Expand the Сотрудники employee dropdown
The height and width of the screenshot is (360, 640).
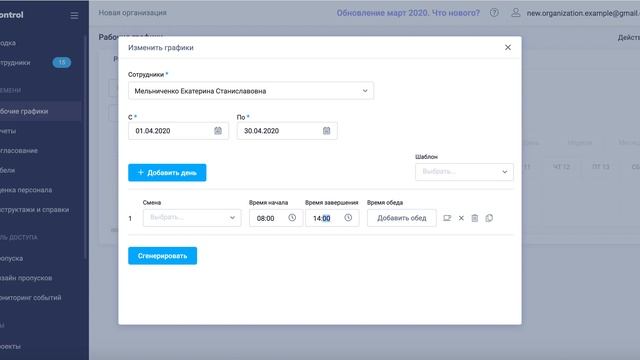click(251, 91)
